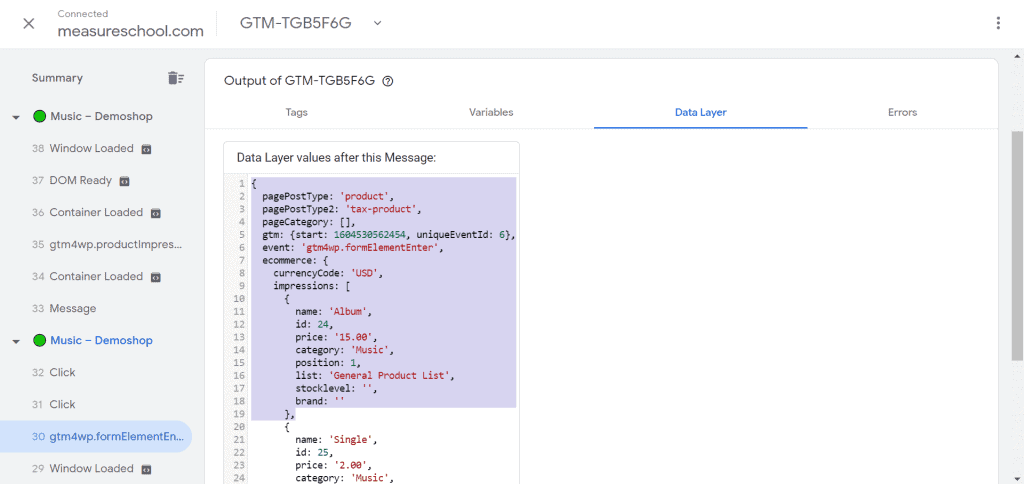This screenshot has height=484, width=1024.
Task: Open the GTM-TGB5F6G container dropdown
Action: 377,23
